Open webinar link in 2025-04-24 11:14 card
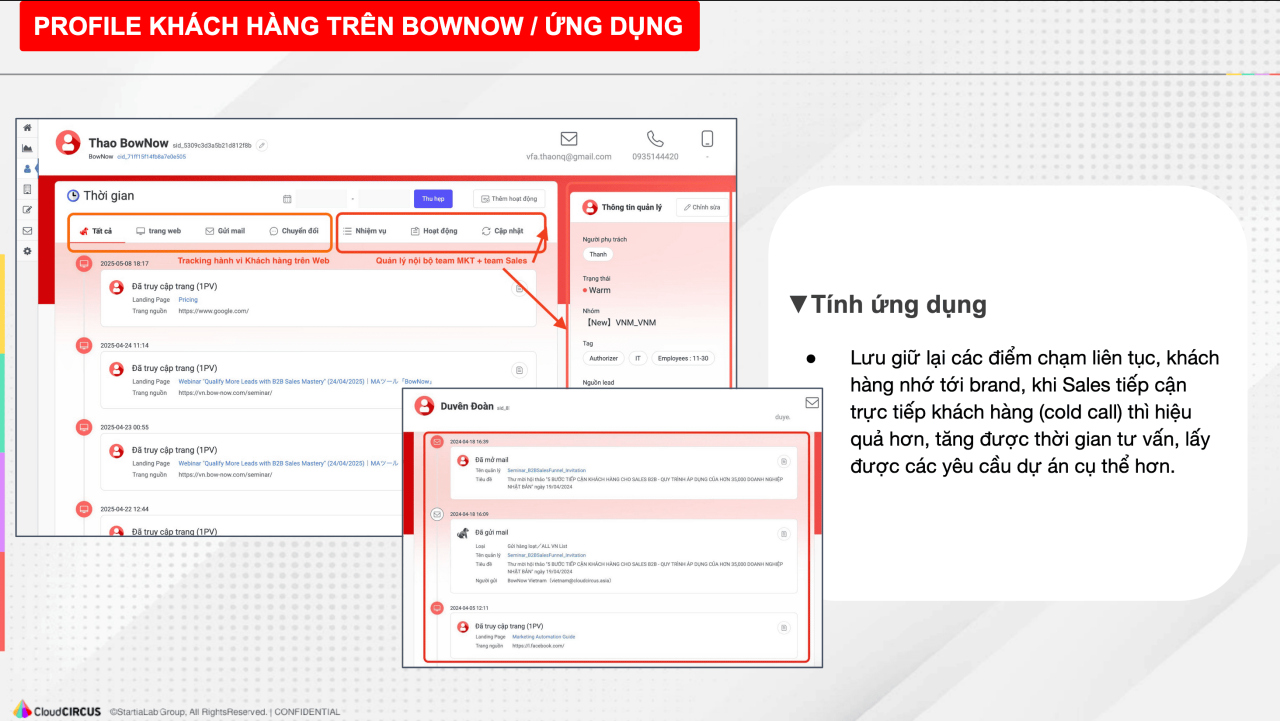The image size is (1280, 721). 305,381
